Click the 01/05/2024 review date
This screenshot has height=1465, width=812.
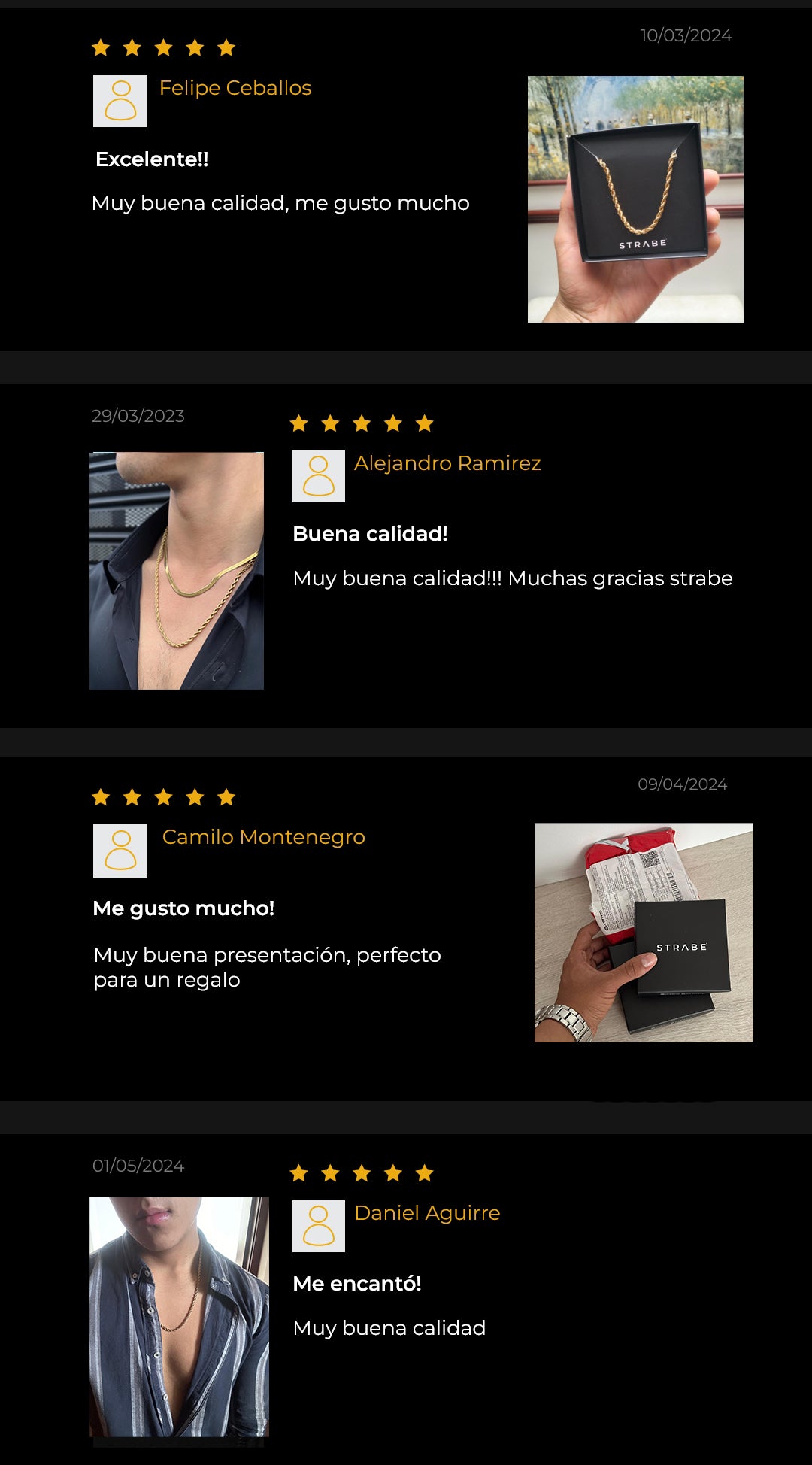point(138,1166)
